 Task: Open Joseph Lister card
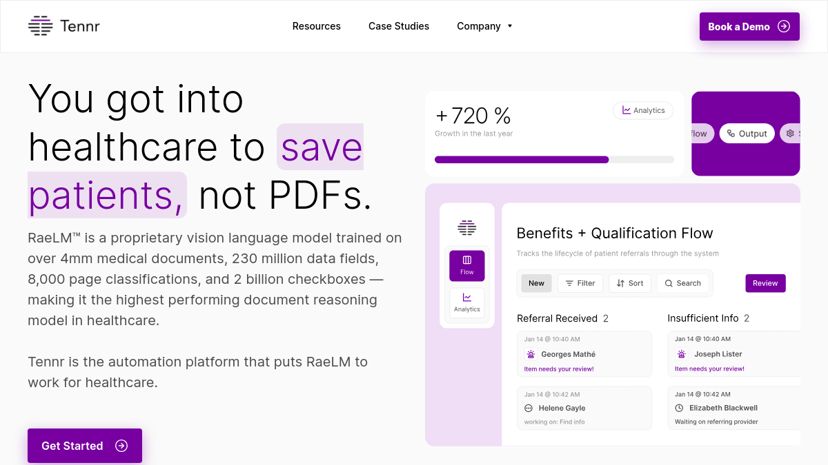click(734, 354)
